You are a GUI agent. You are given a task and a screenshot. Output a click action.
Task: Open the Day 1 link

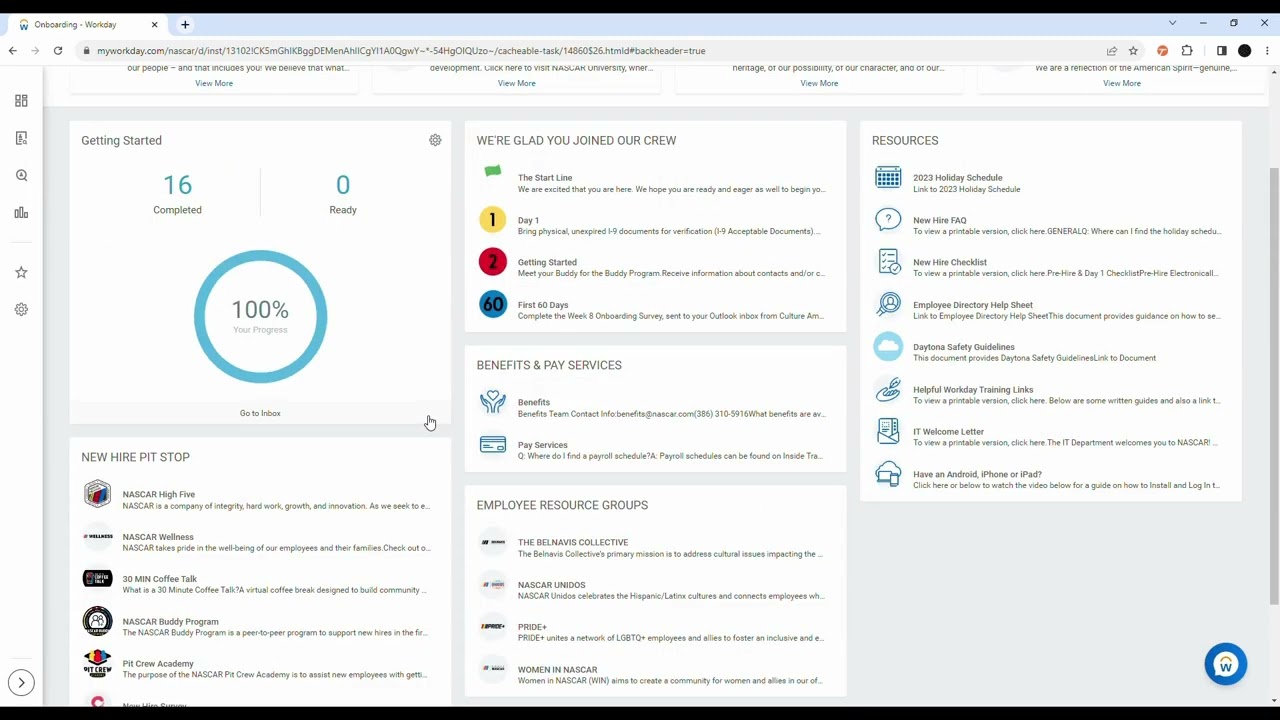(x=528, y=220)
